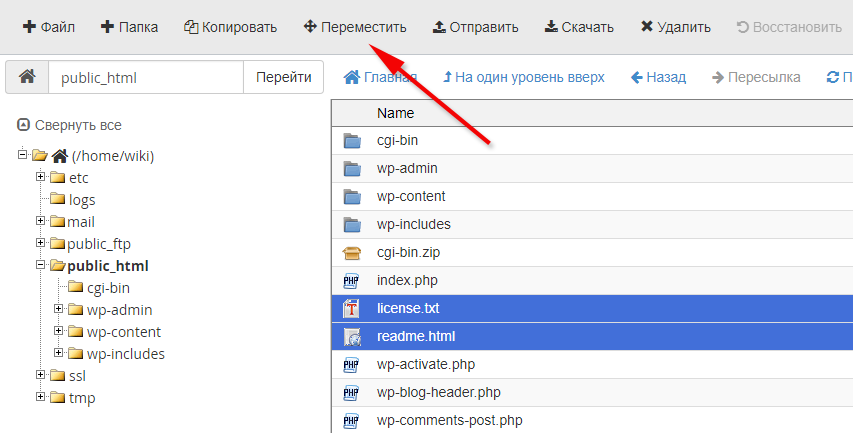Expand the etc folder in tree

tap(41, 177)
